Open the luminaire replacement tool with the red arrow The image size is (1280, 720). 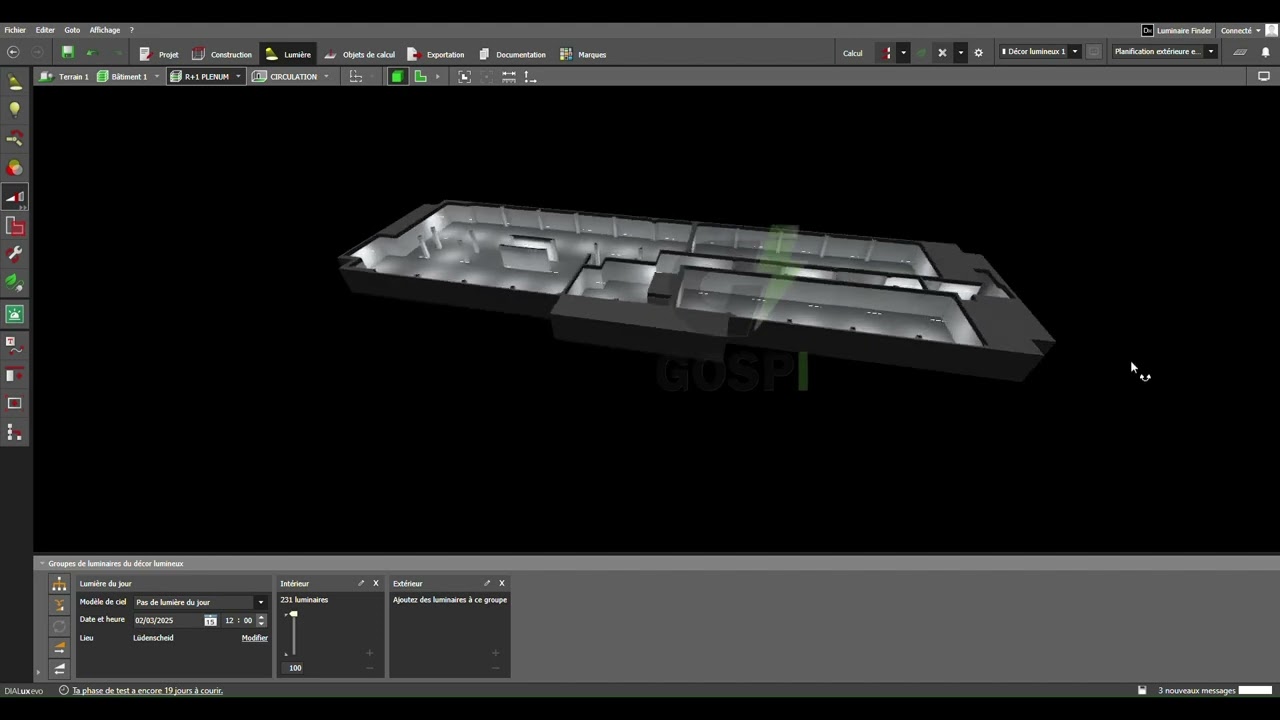pos(15,139)
